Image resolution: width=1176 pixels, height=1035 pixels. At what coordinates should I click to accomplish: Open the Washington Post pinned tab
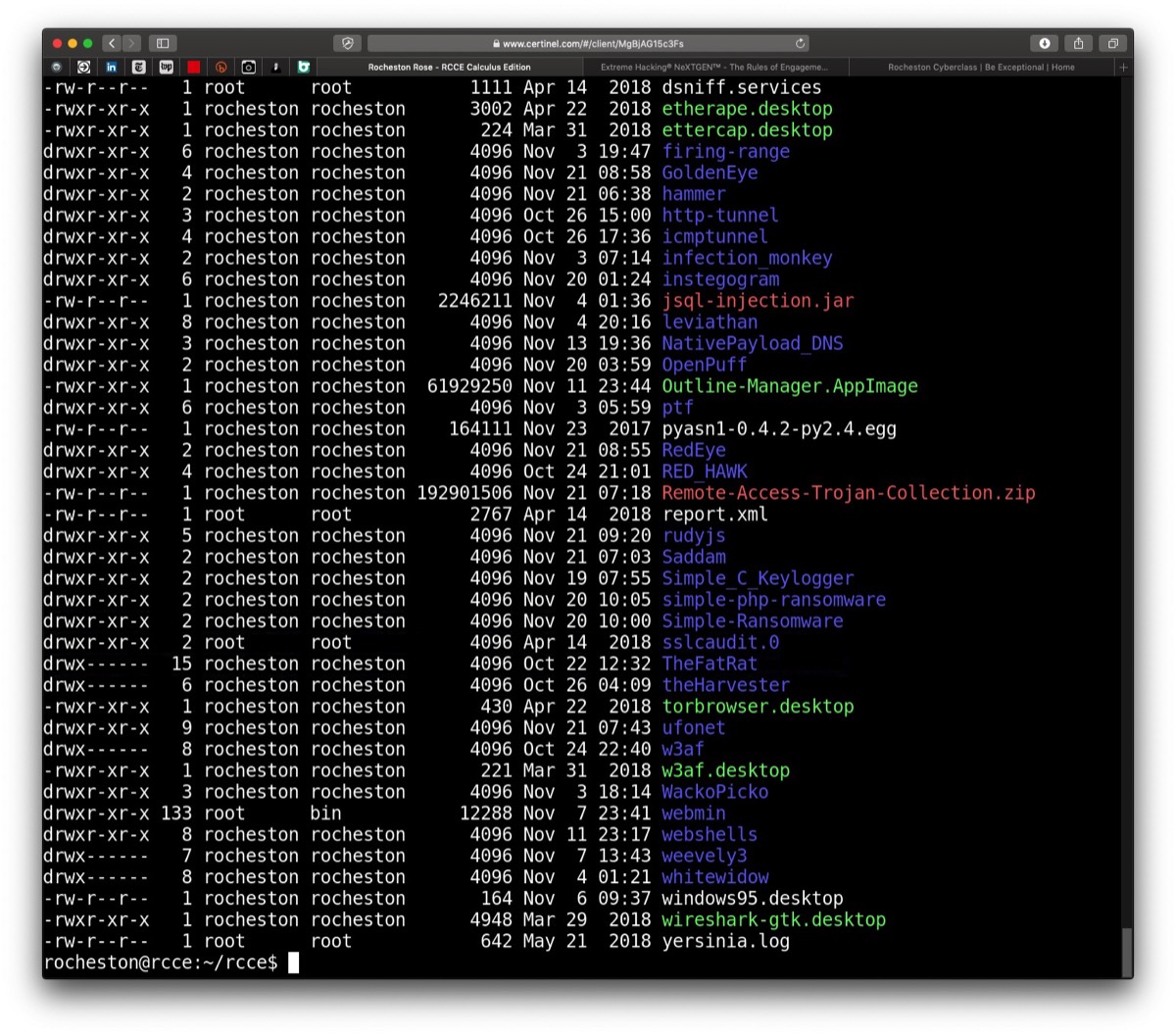tap(167, 67)
